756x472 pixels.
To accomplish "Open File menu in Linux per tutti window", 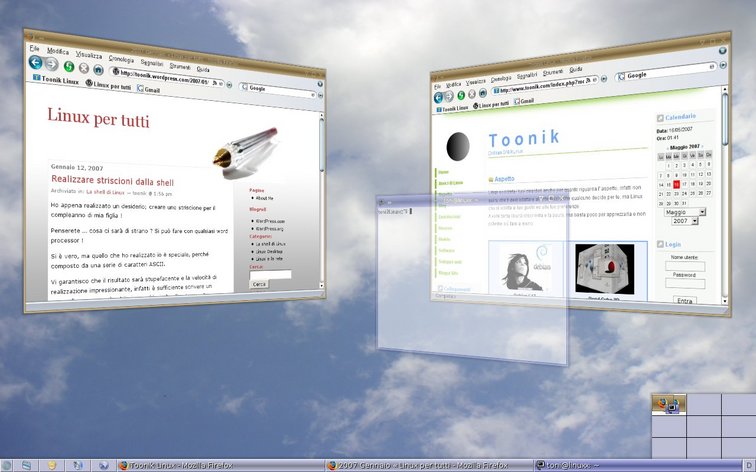I will click(34, 48).
